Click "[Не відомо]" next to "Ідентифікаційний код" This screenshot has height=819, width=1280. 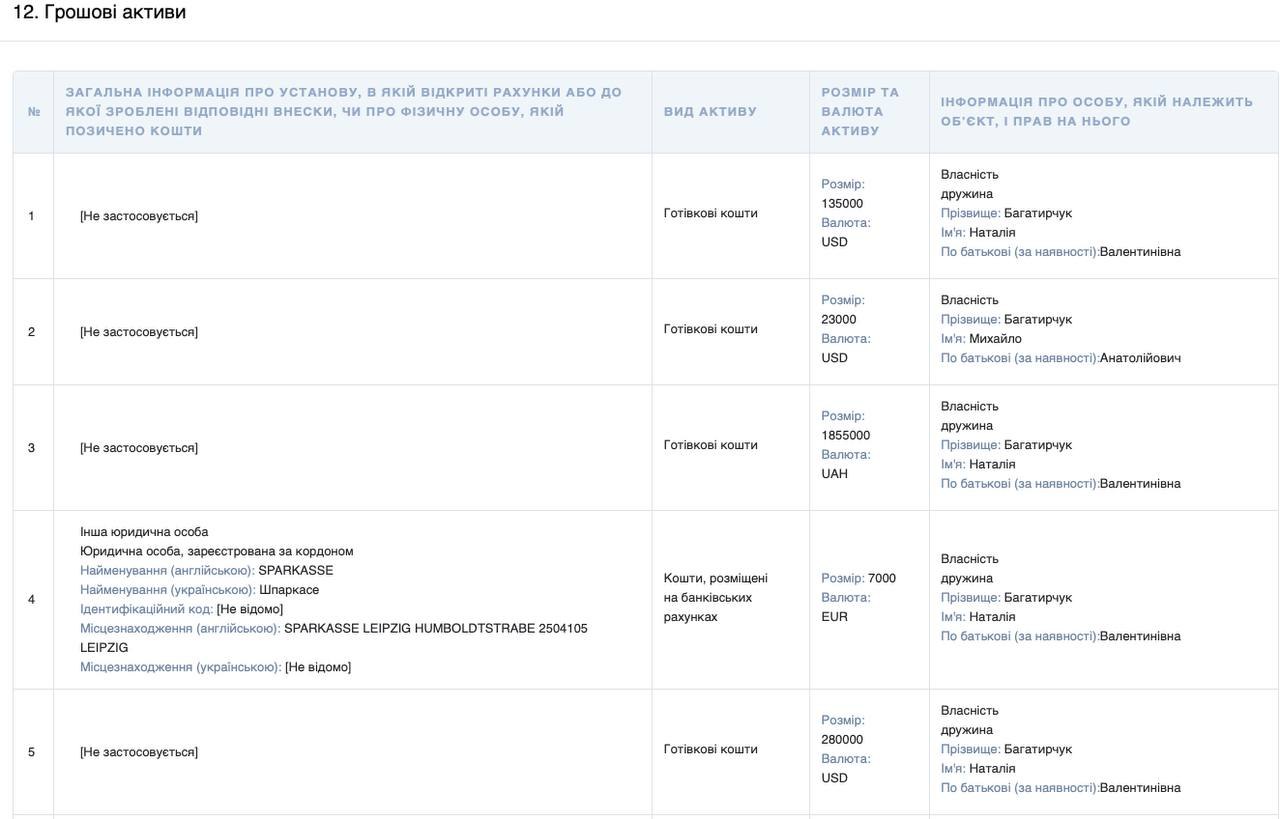tap(250, 609)
